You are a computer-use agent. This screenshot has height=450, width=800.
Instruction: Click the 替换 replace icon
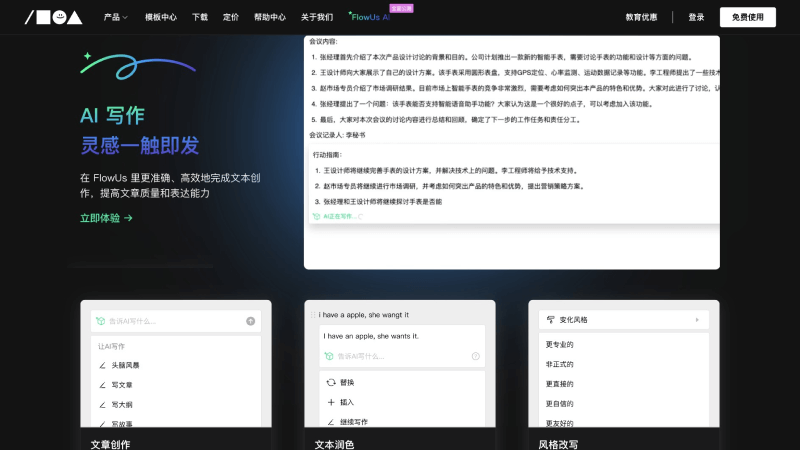pos(331,382)
